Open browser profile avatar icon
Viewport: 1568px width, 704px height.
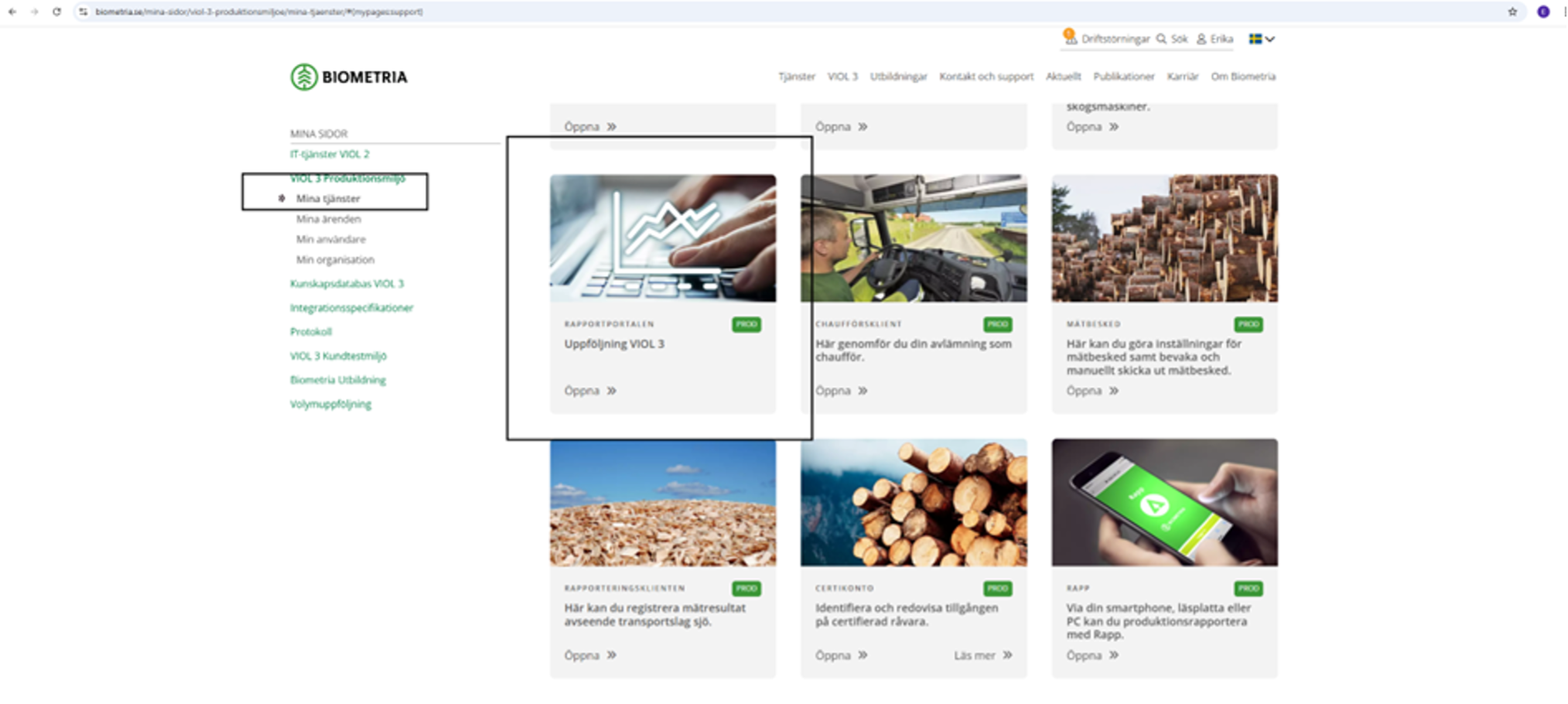pyautogui.click(x=1543, y=12)
